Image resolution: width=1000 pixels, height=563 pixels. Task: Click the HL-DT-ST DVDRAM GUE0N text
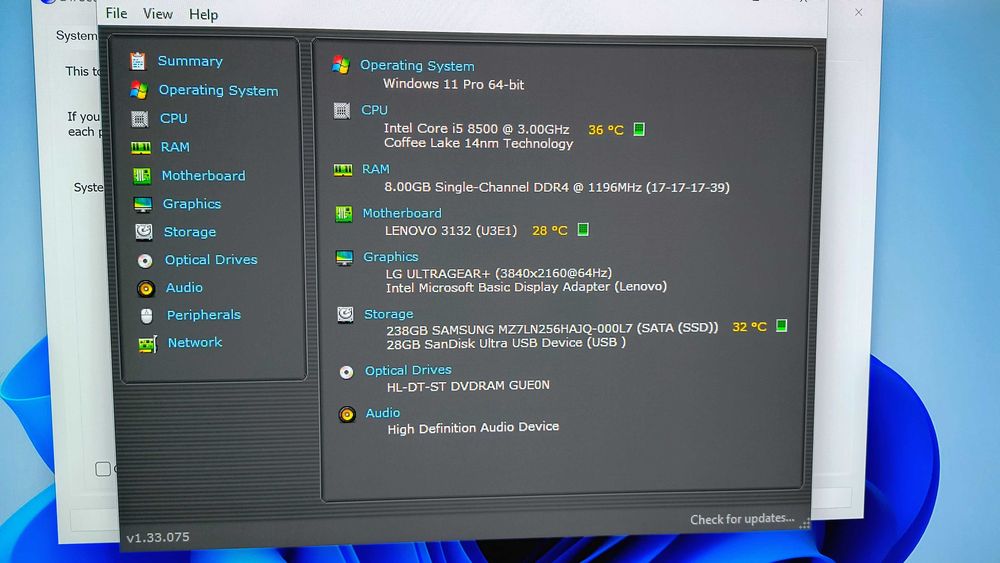pyautogui.click(x=468, y=386)
